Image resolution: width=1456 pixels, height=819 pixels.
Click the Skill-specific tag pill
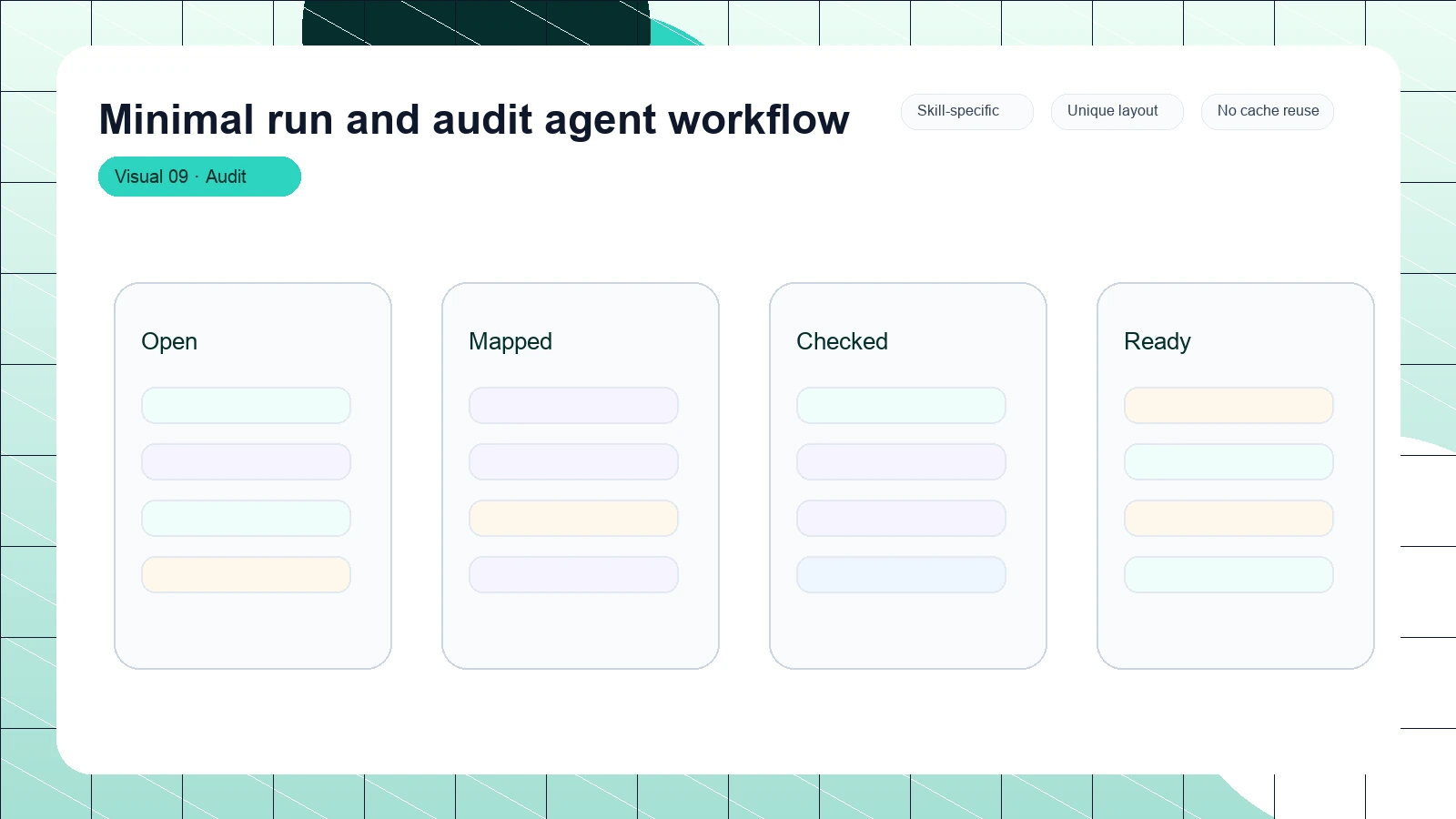click(966, 111)
